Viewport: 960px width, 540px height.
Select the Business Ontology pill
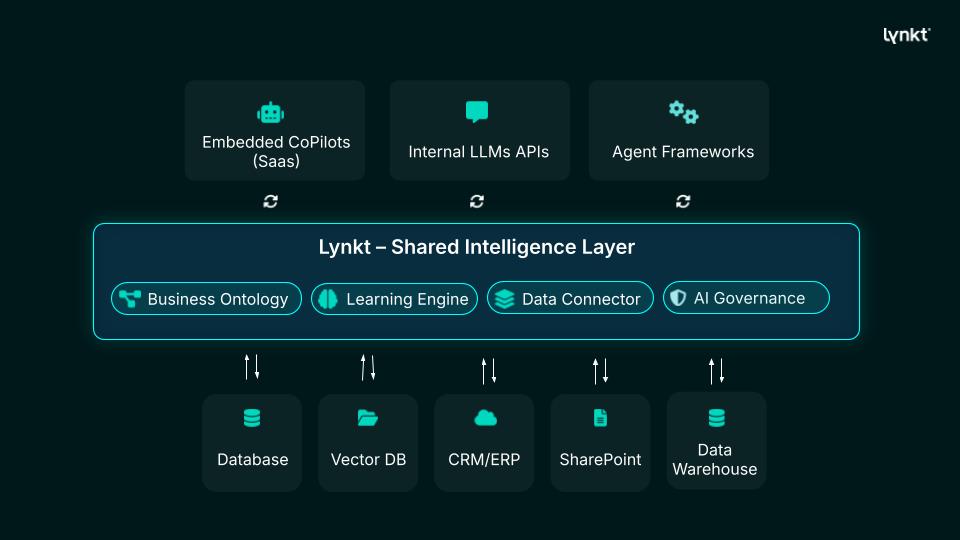[206, 299]
